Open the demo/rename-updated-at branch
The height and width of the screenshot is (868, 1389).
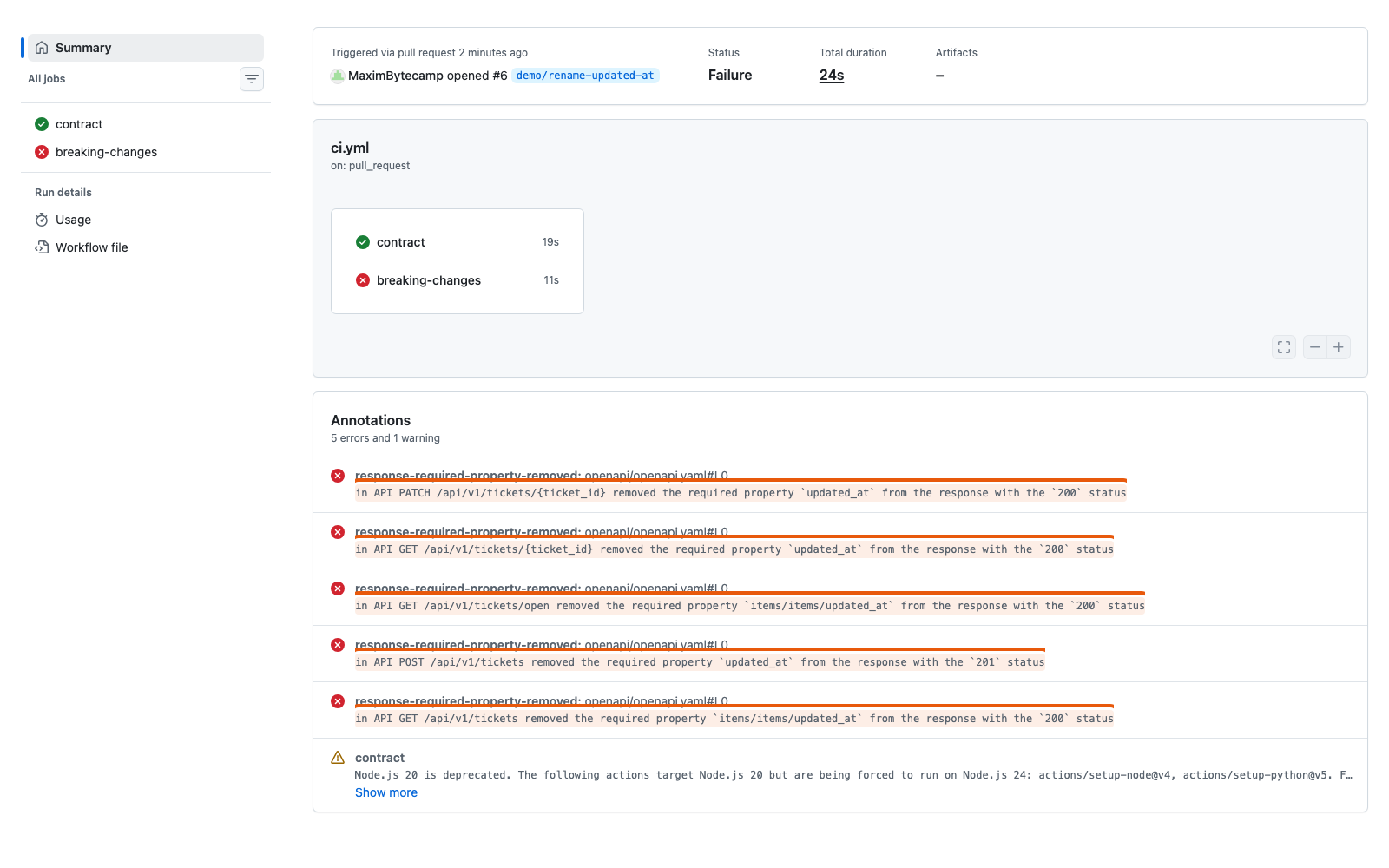585,76
